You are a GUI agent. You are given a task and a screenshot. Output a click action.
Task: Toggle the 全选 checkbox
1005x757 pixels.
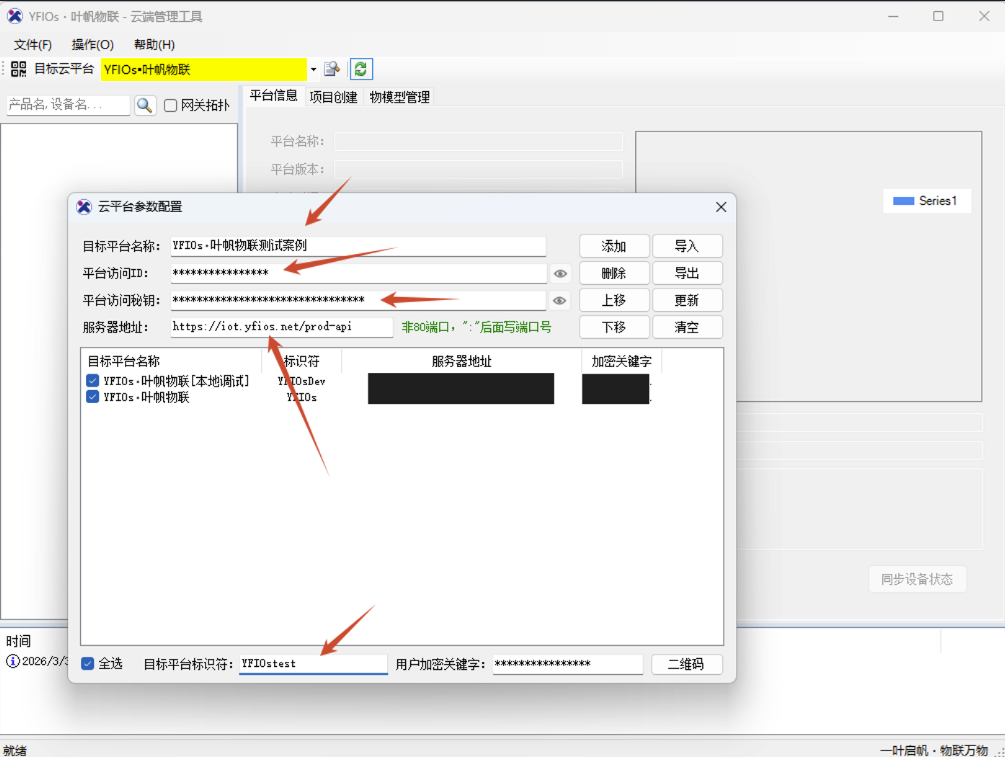[88, 663]
